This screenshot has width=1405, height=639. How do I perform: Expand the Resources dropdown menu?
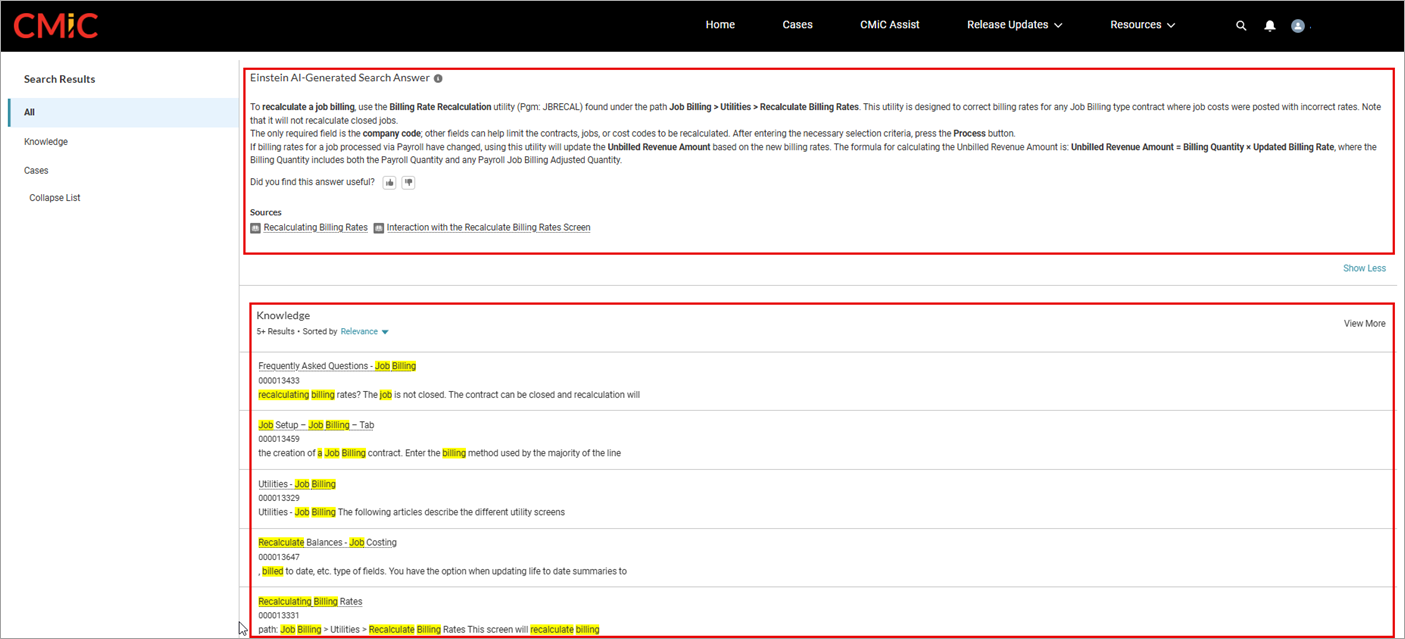[1142, 25]
